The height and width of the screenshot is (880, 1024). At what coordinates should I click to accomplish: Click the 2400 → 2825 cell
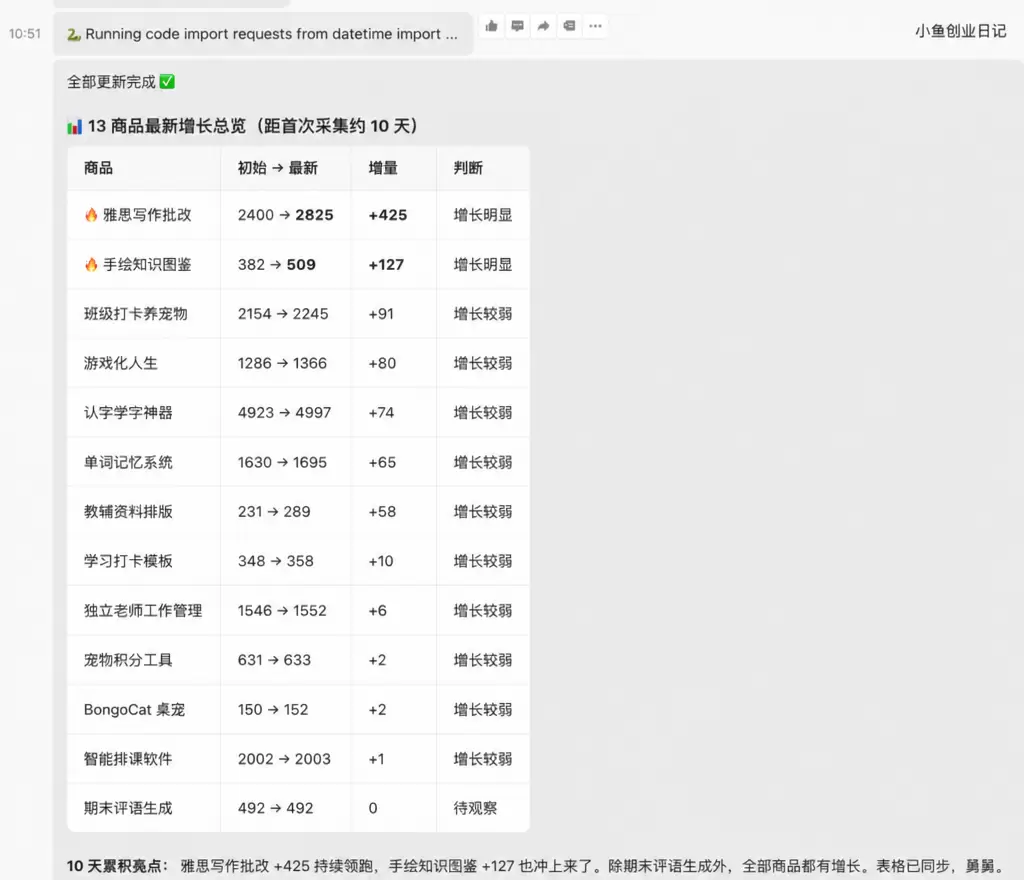coord(285,215)
